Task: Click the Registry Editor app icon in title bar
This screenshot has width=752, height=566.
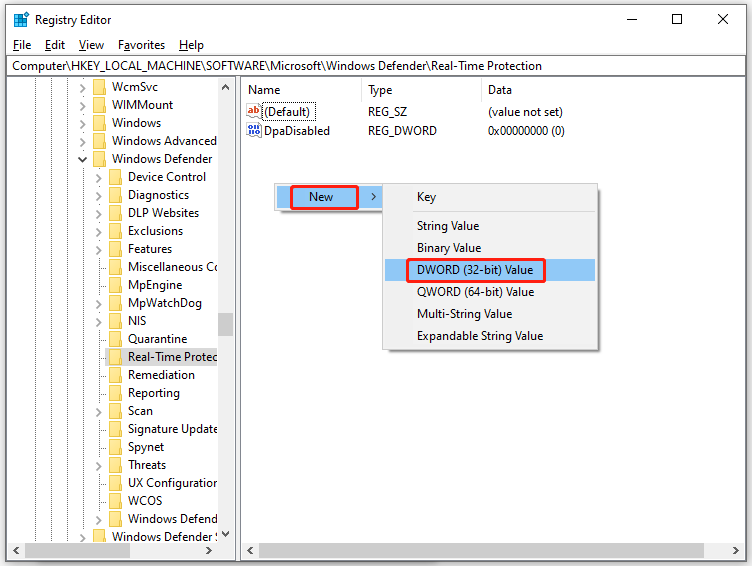Action: (21, 20)
